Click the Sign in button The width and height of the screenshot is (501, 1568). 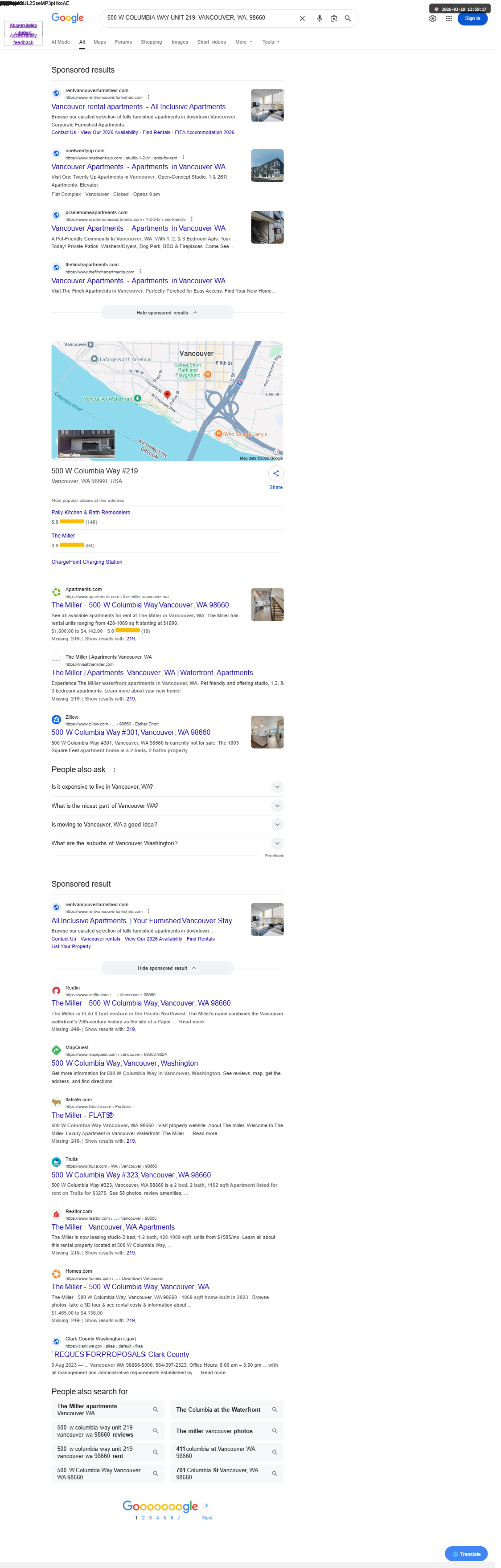tap(473, 18)
